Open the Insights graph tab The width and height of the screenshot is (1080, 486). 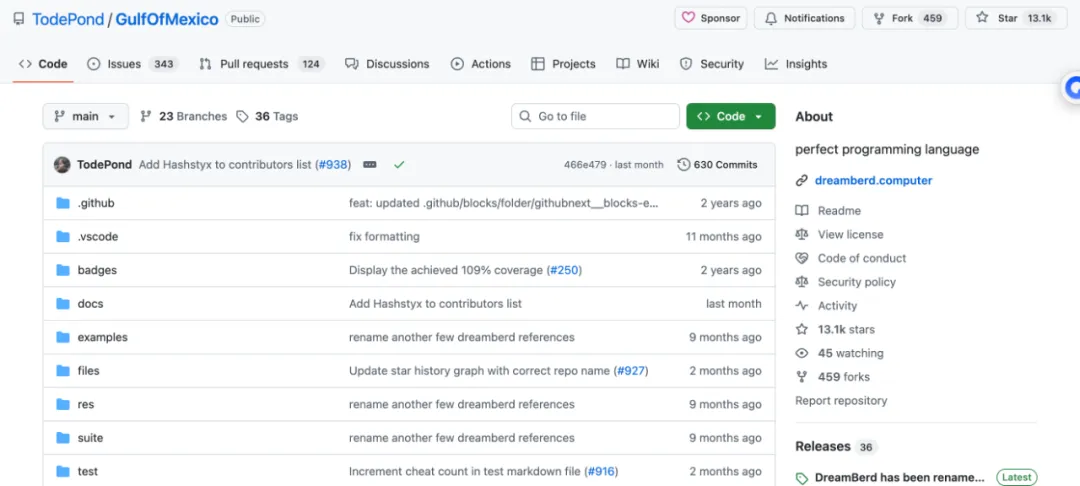[x=796, y=64]
